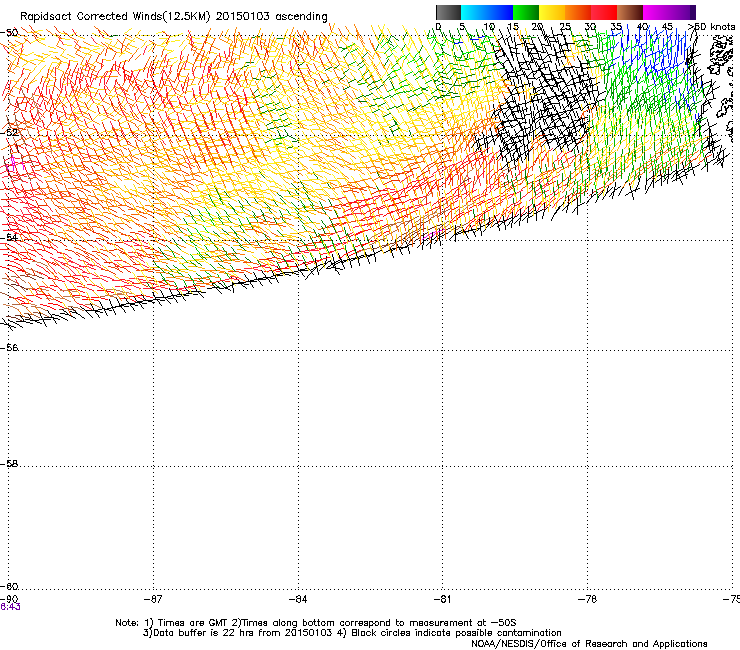This screenshot has height=650, width=740.
Task: Click the chart title 'Rapidsact Corrected Winds(12.5KM)'
Action: (115, 17)
